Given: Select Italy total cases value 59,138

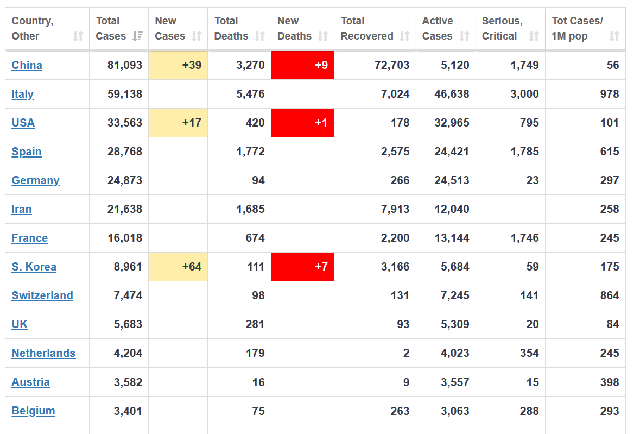Looking at the screenshot, I should 125,94.
